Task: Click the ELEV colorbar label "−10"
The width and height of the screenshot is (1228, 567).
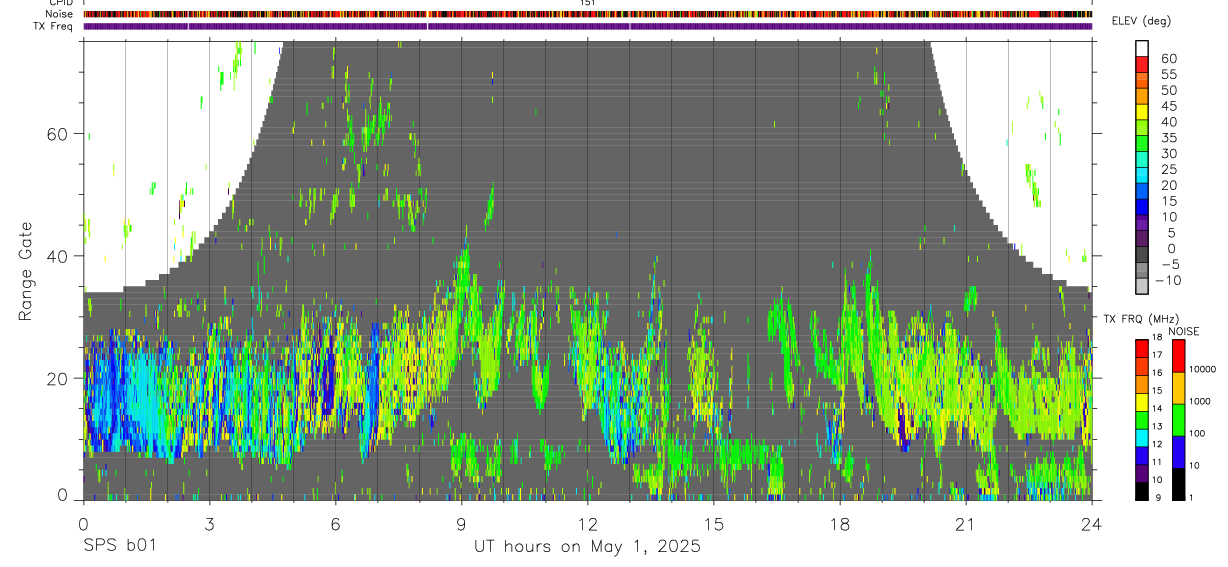Action: tap(1170, 280)
